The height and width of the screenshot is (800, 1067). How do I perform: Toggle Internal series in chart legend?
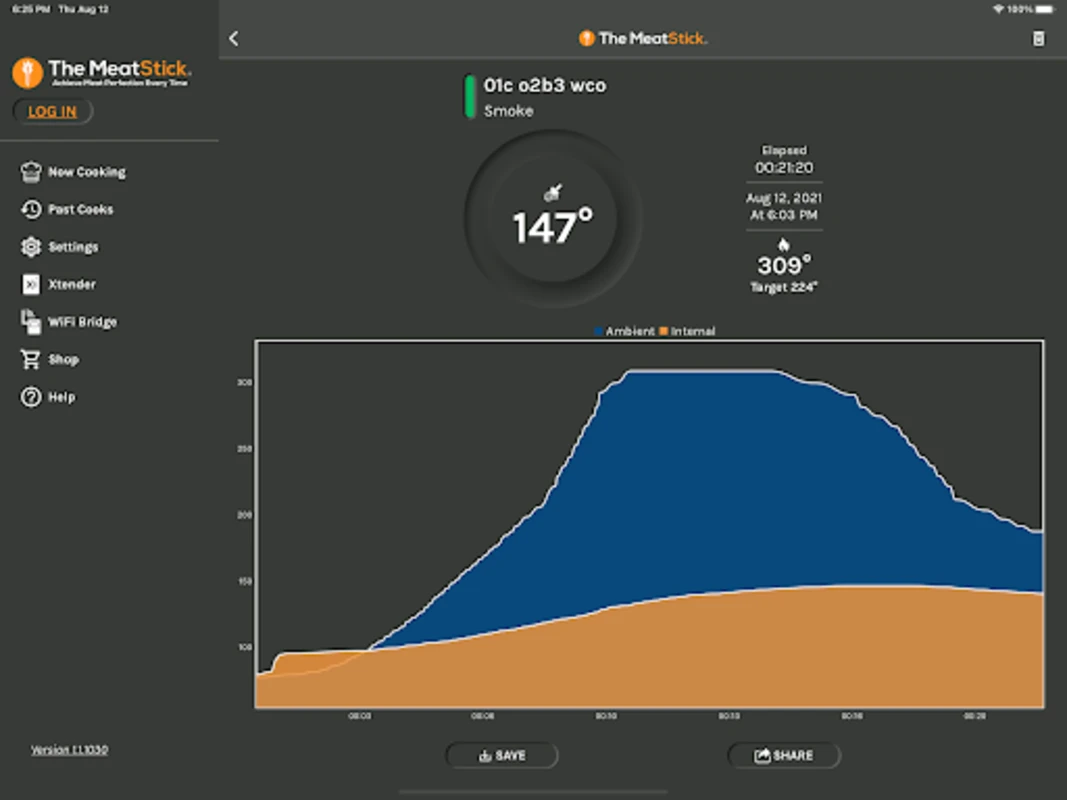(687, 331)
